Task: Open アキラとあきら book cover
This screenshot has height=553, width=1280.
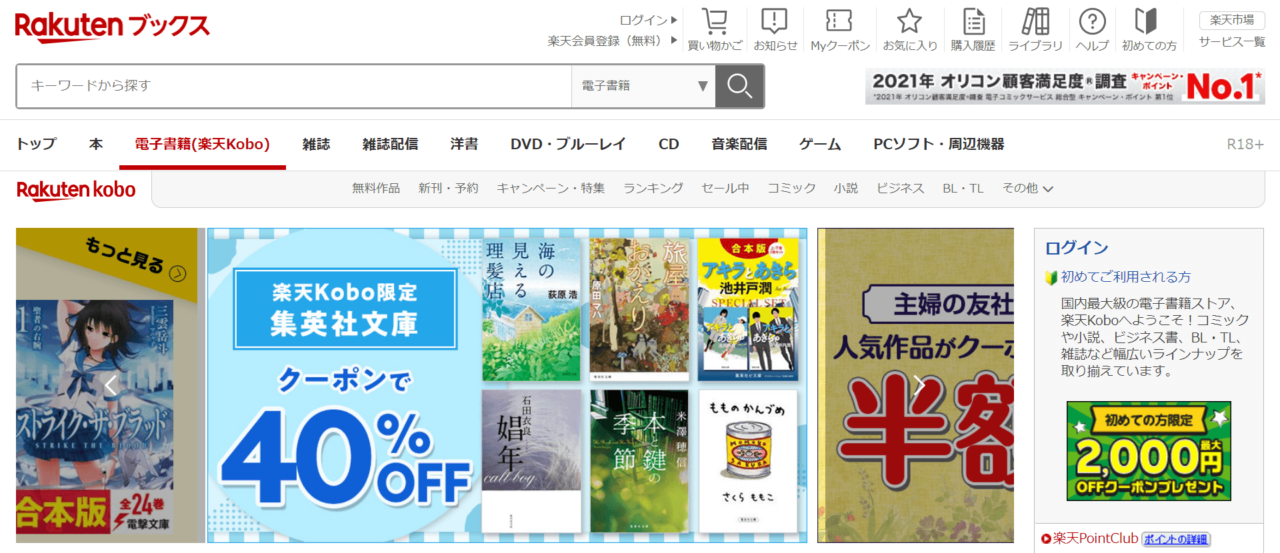Action: [747, 309]
